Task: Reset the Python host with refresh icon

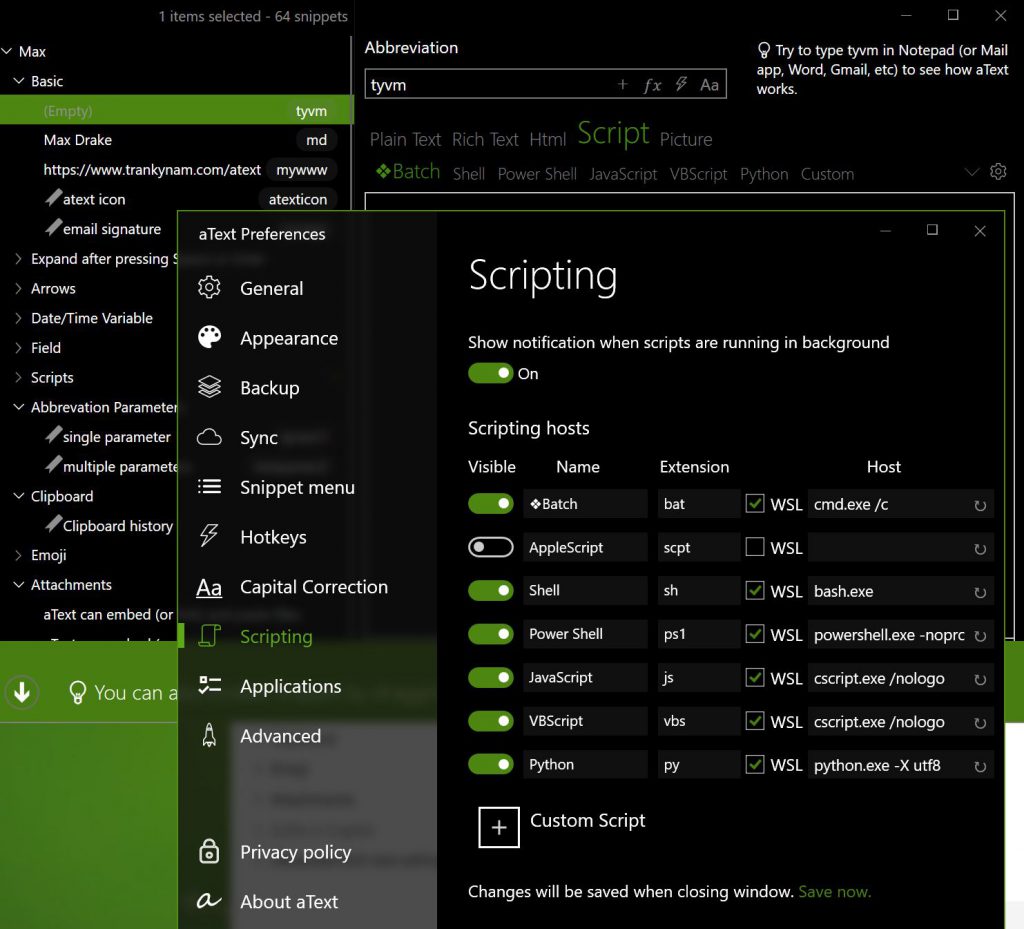Action: [x=980, y=767]
